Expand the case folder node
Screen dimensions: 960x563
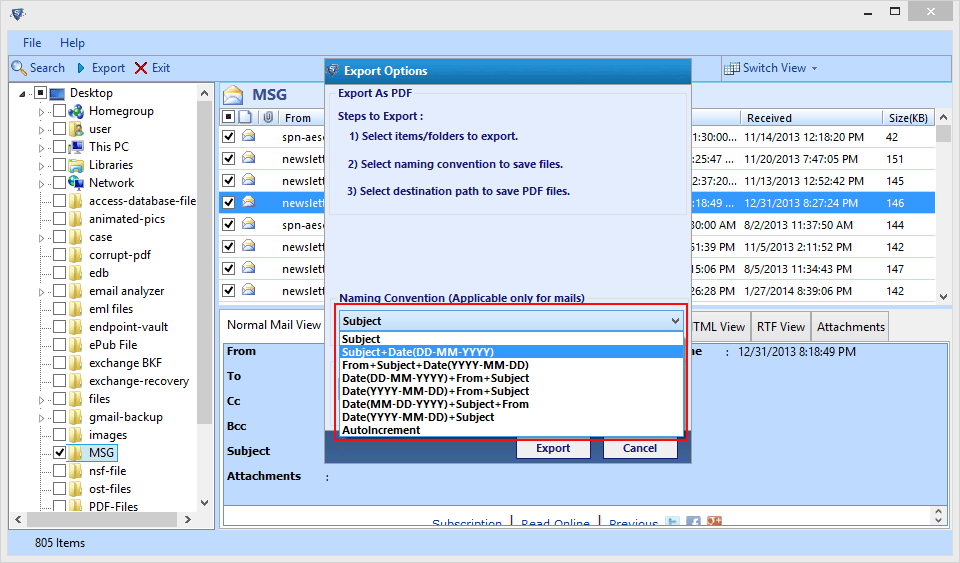pos(41,237)
